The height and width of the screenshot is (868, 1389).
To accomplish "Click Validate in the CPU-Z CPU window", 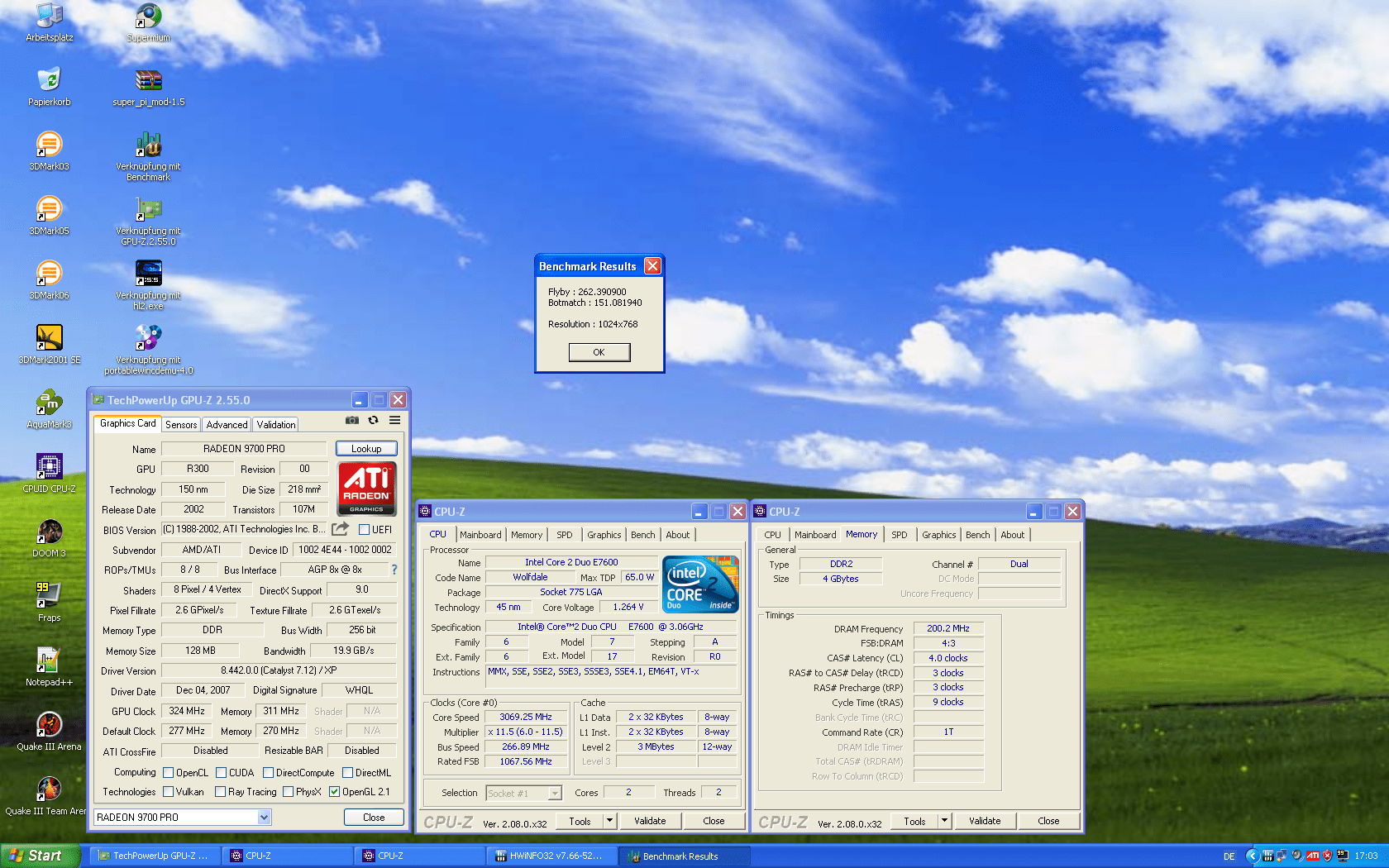I will pyautogui.click(x=650, y=821).
